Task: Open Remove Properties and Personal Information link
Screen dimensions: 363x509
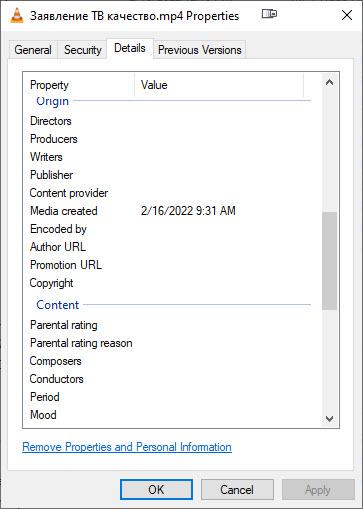Action: [x=127, y=447]
